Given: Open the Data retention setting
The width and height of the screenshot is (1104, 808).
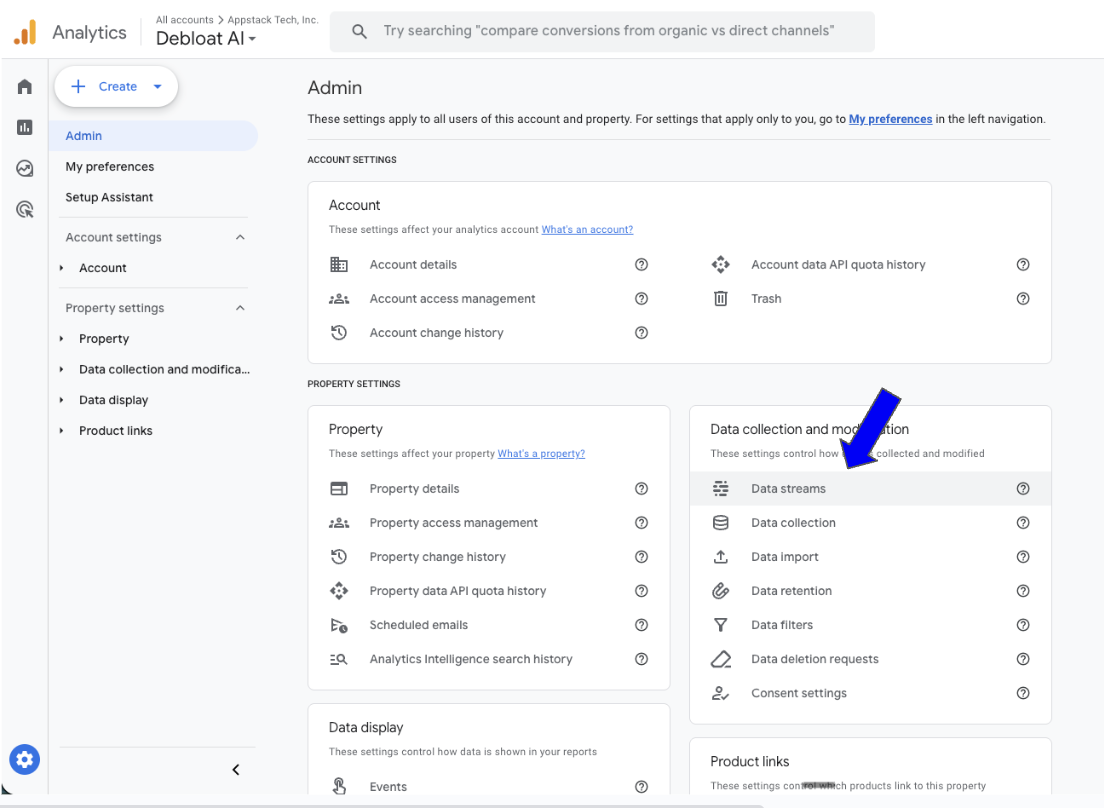Looking at the screenshot, I should click(x=791, y=591).
